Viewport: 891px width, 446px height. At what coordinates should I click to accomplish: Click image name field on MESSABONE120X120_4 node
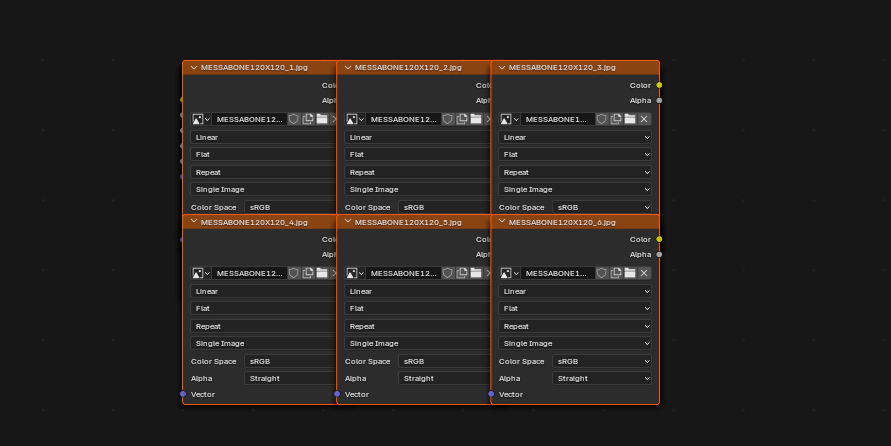coord(249,273)
